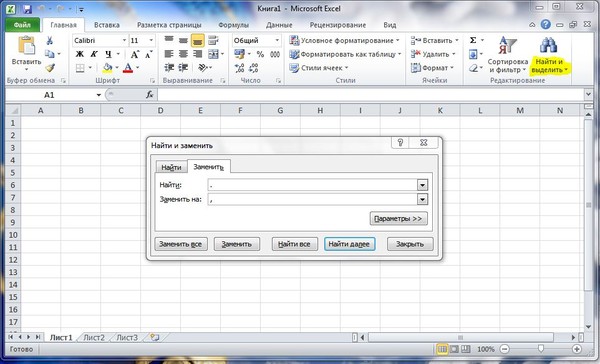Align cell text left
The height and width of the screenshot is (364, 600).
pyautogui.click(x=169, y=54)
